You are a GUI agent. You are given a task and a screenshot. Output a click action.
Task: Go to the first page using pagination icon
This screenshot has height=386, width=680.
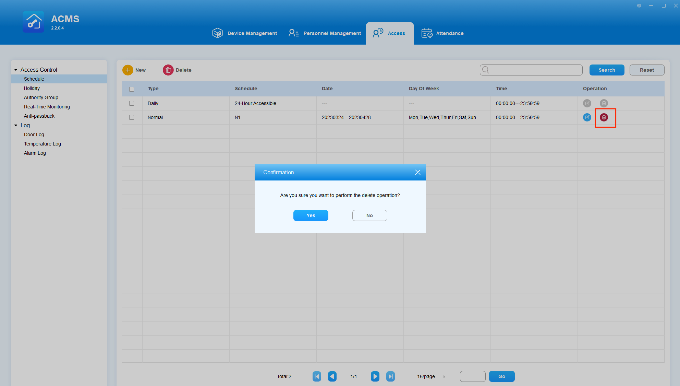click(317, 376)
